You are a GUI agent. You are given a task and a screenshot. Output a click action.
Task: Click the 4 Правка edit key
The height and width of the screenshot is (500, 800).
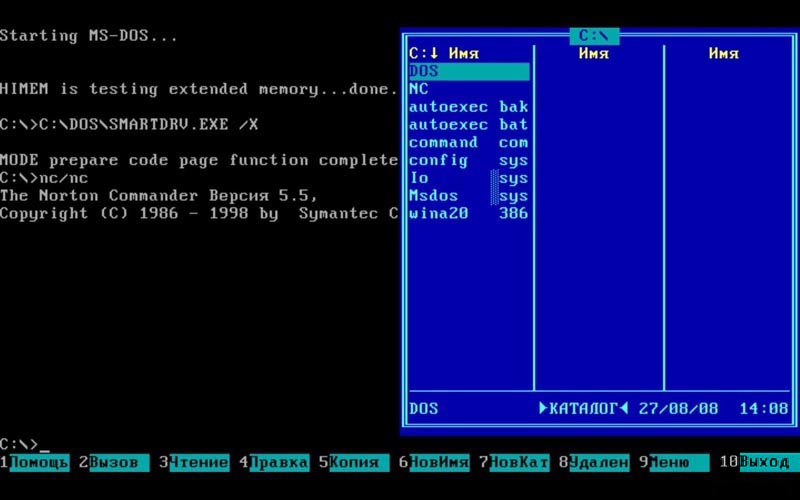[274, 462]
